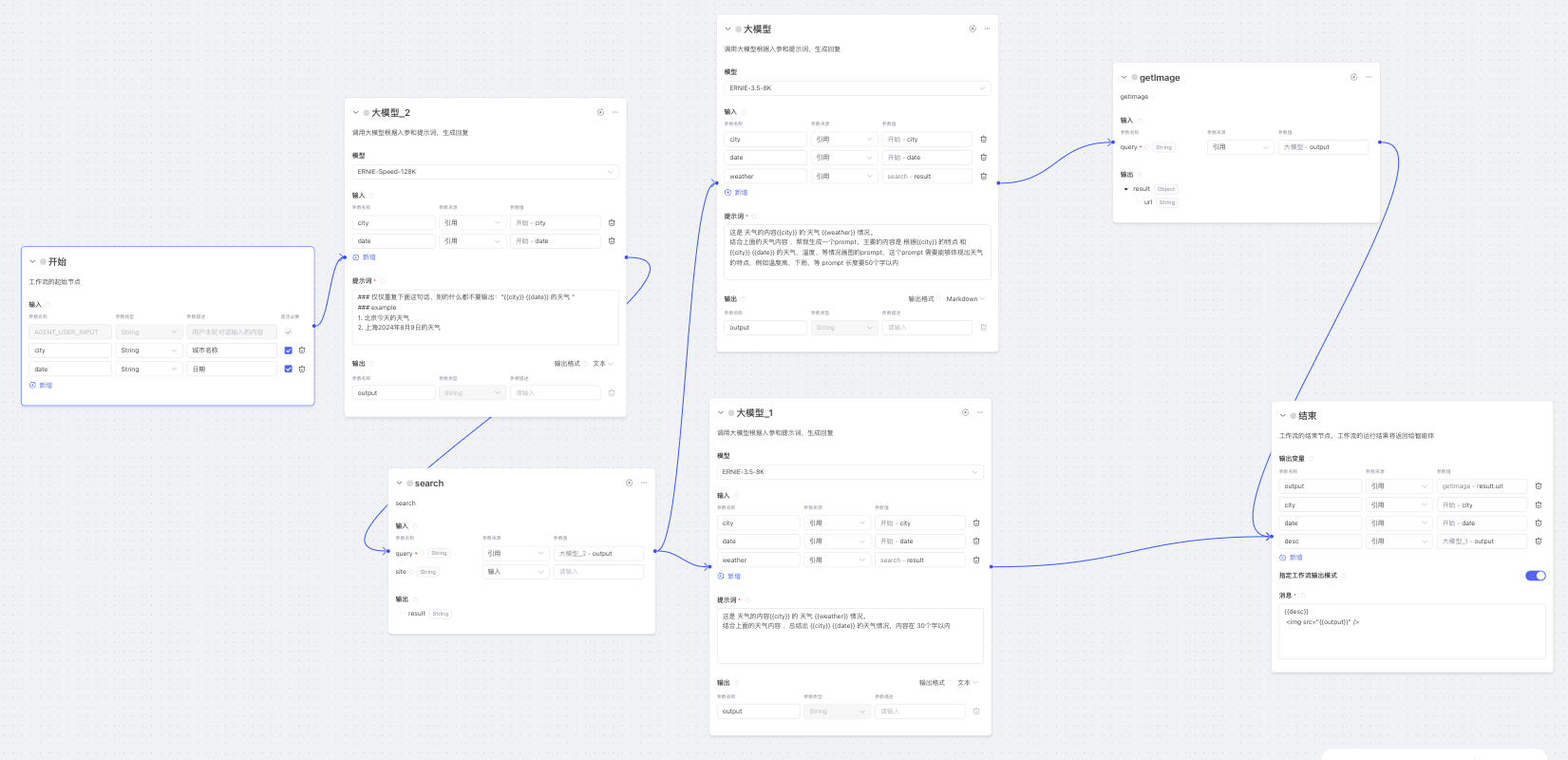
Task: Delete the weather input row in 大模型 node
Action: [983, 176]
